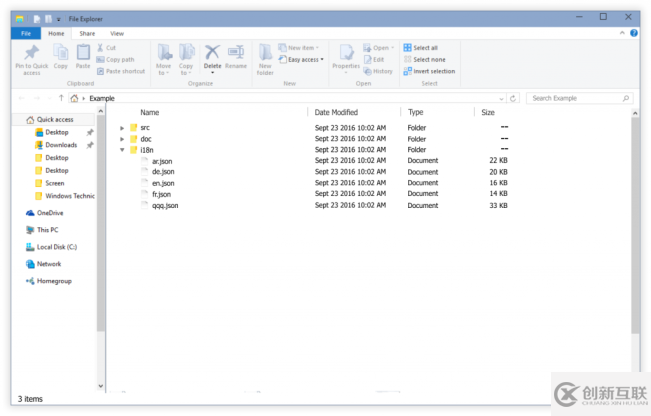Screen dimensions: 651x416
Task: Sort by the Name column
Action: pyautogui.click(x=149, y=112)
